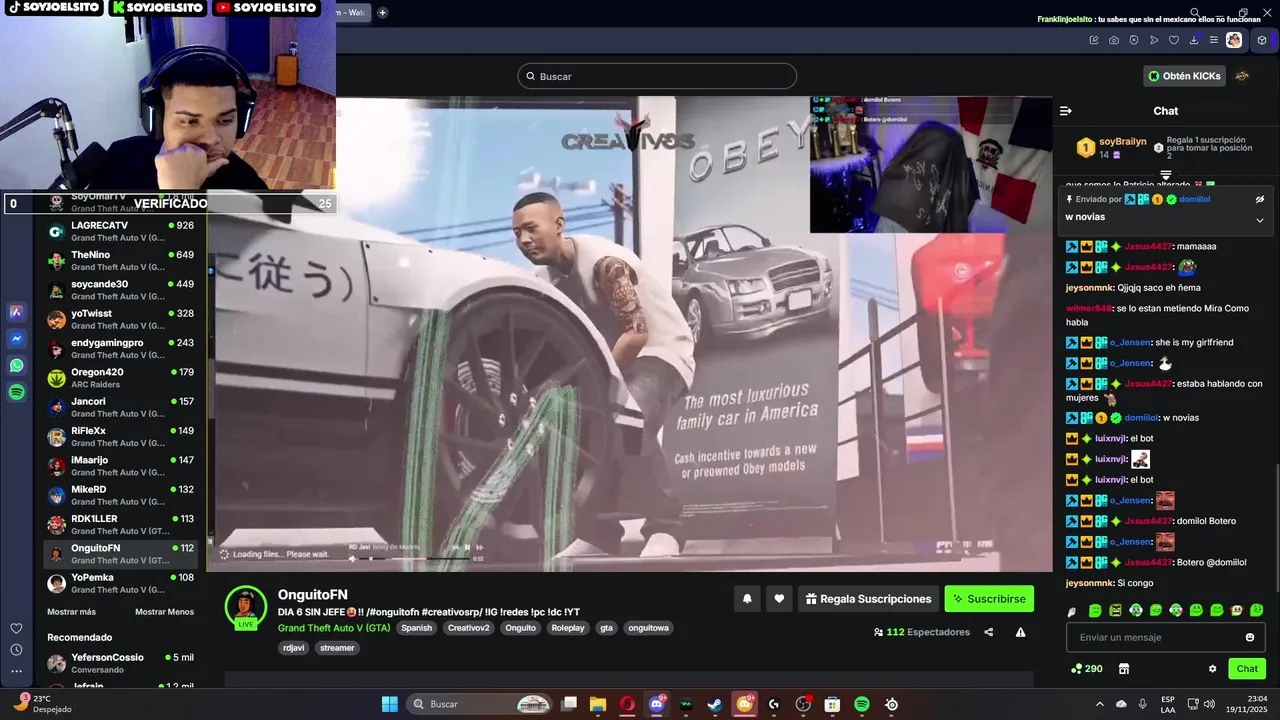This screenshot has width=1280, height=720.
Task: Click the snapshot camera icon in the browser toolbar
Action: pos(1114,40)
